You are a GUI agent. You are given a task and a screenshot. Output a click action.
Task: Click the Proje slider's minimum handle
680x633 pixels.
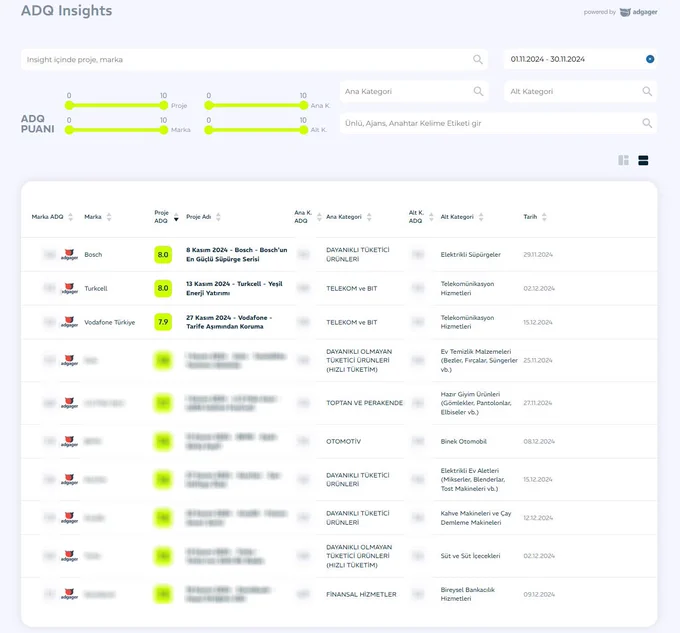point(69,105)
